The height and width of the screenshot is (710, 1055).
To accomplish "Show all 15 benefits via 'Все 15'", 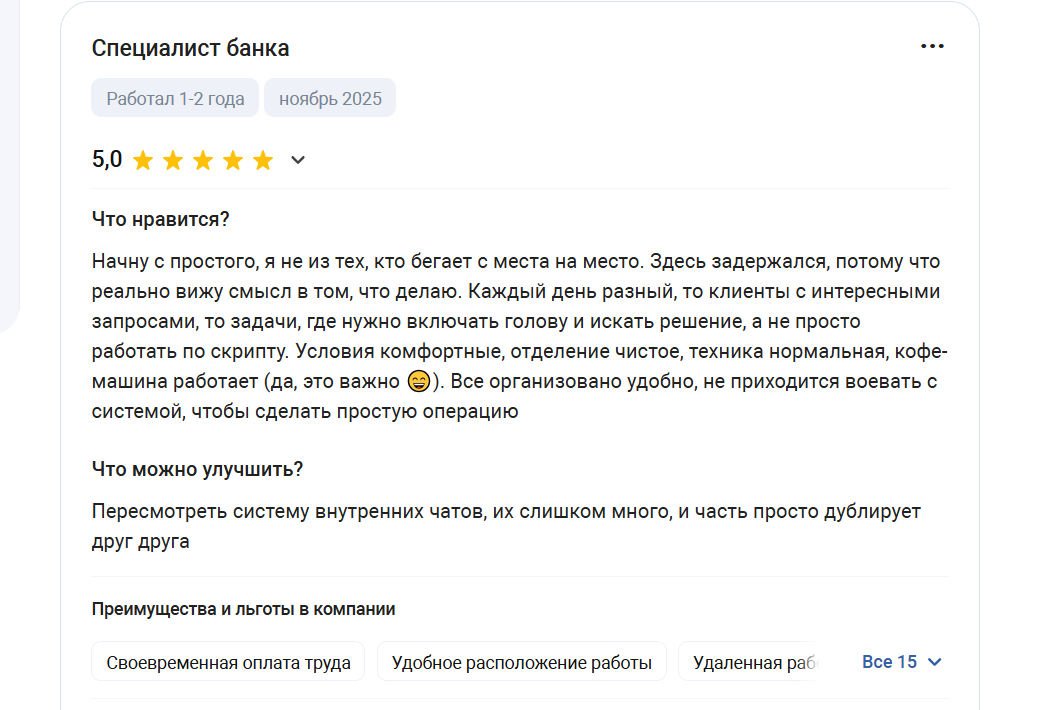I will 889,662.
